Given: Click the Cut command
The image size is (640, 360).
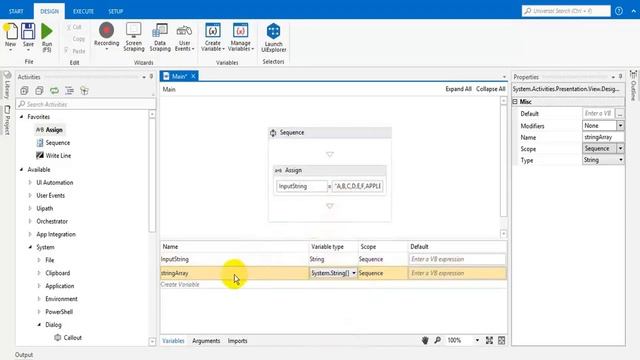Looking at the screenshot, I should [x=73, y=27].
